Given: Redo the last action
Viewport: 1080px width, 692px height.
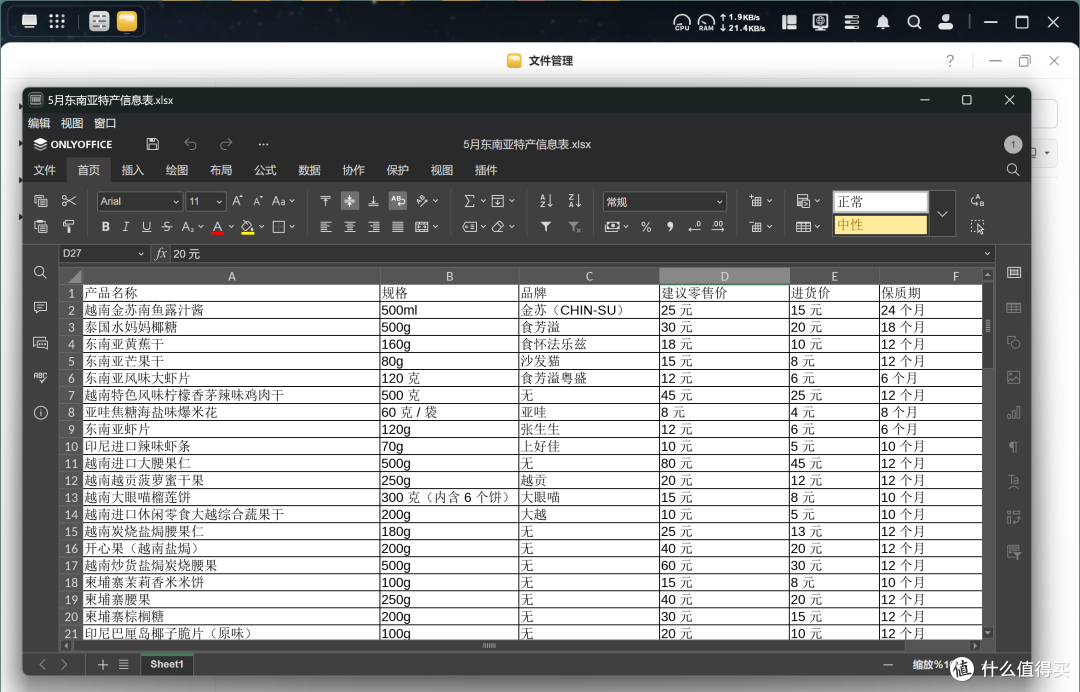Looking at the screenshot, I should coord(226,144).
